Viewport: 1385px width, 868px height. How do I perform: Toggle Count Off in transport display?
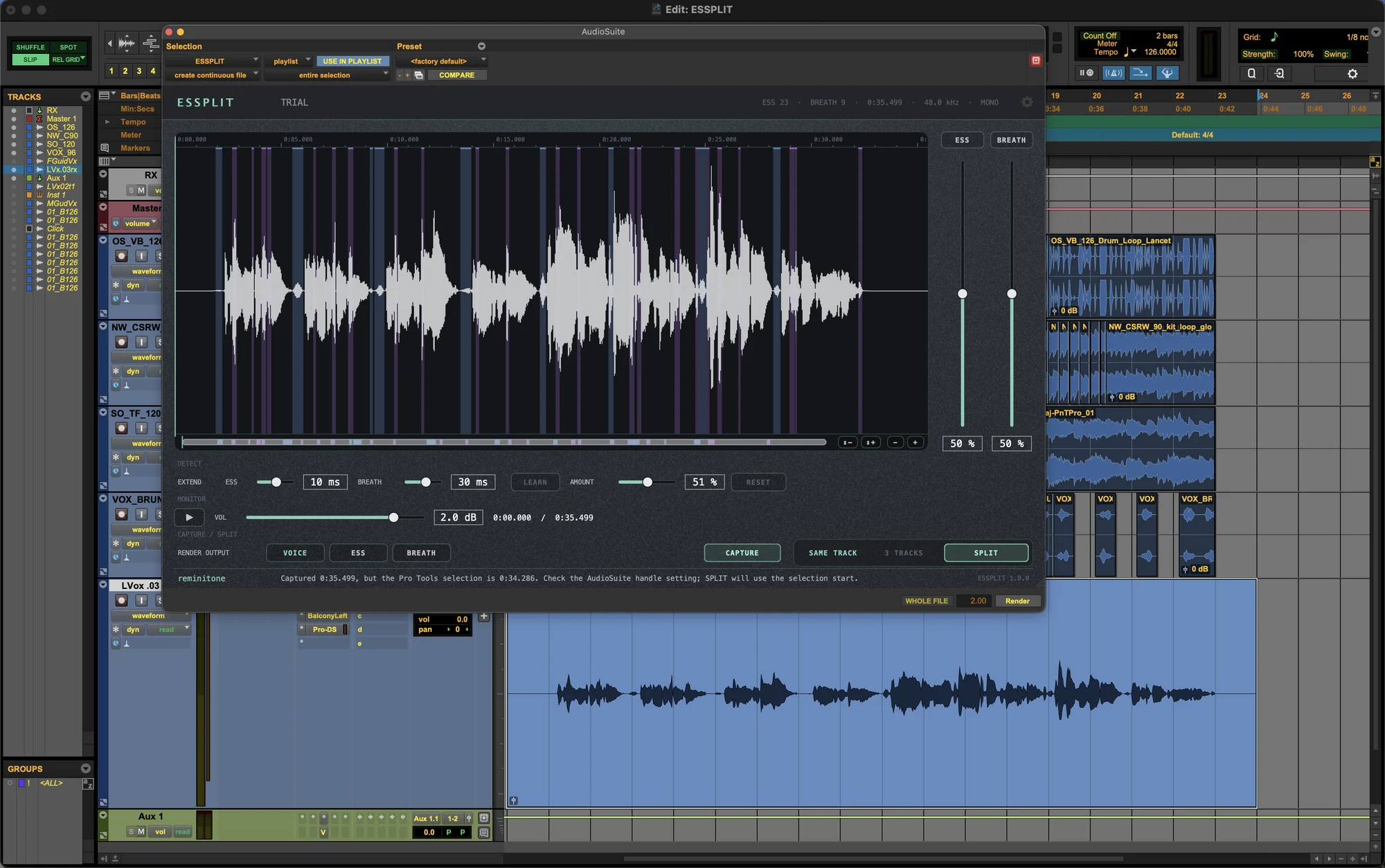click(x=1100, y=36)
